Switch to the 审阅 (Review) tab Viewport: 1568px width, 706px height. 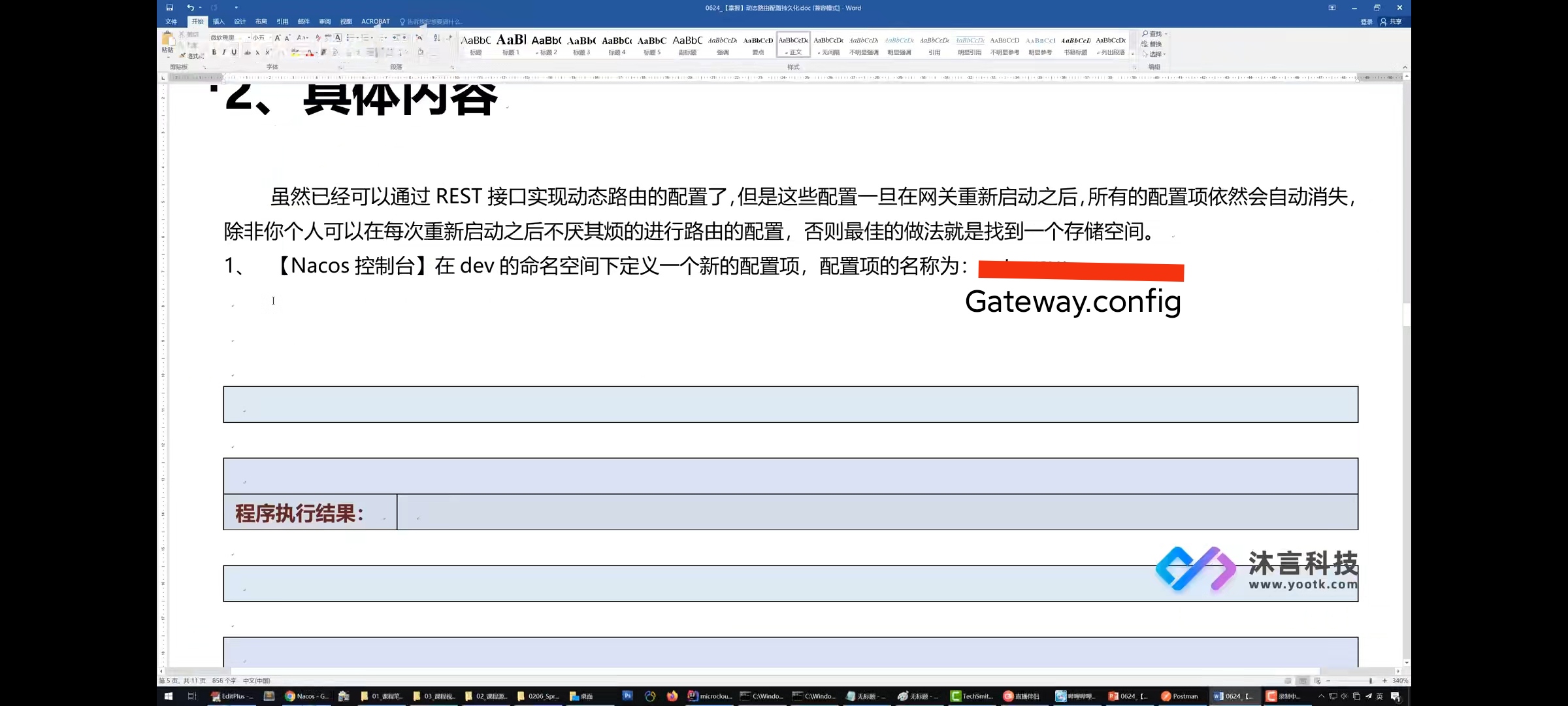(325, 22)
